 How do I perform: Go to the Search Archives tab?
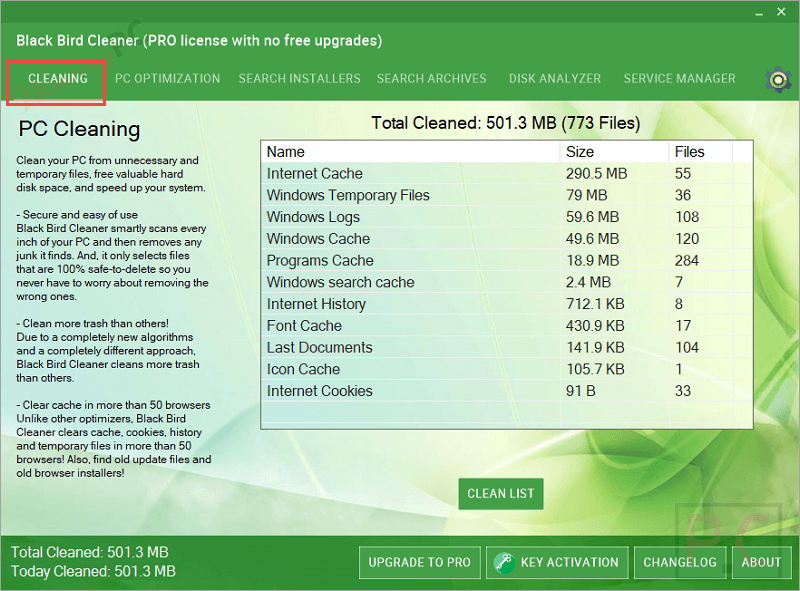pyautogui.click(x=431, y=78)
